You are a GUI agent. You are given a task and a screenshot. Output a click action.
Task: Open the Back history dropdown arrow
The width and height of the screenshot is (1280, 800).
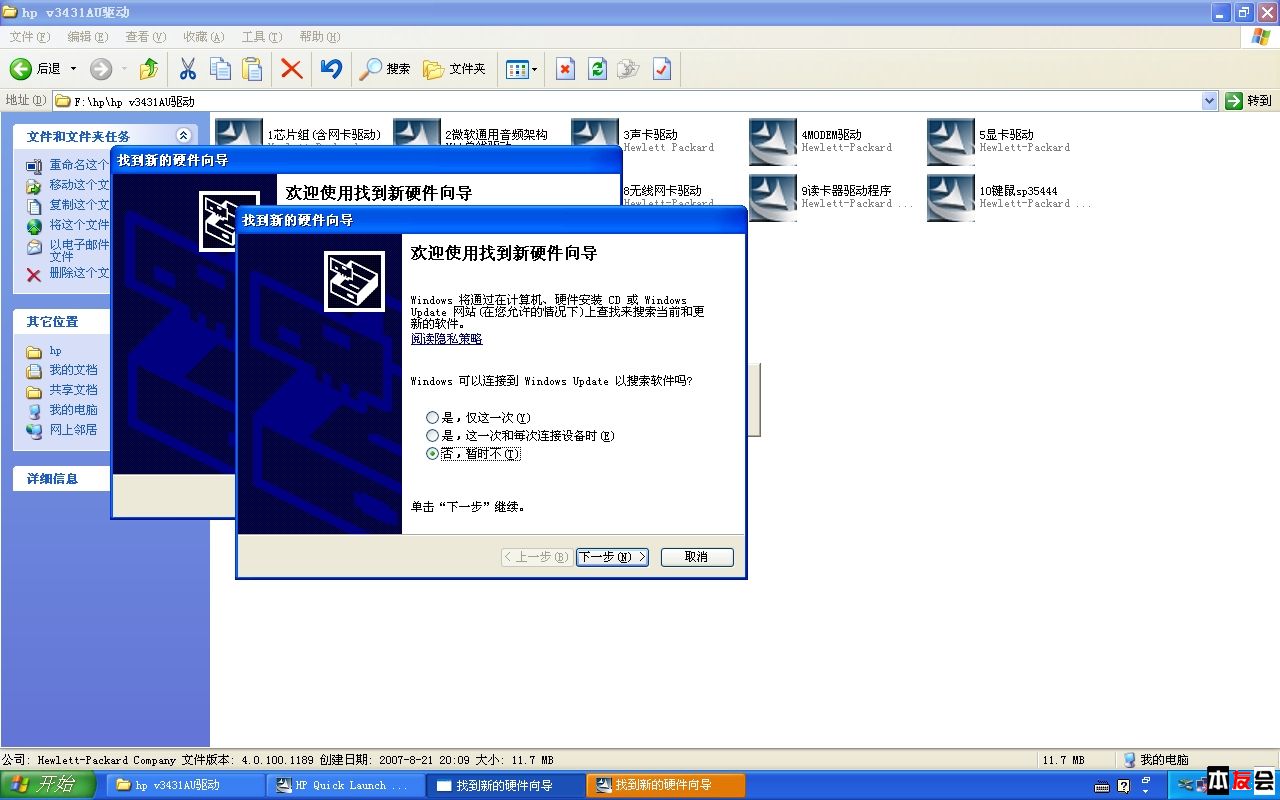coord(73,69)
